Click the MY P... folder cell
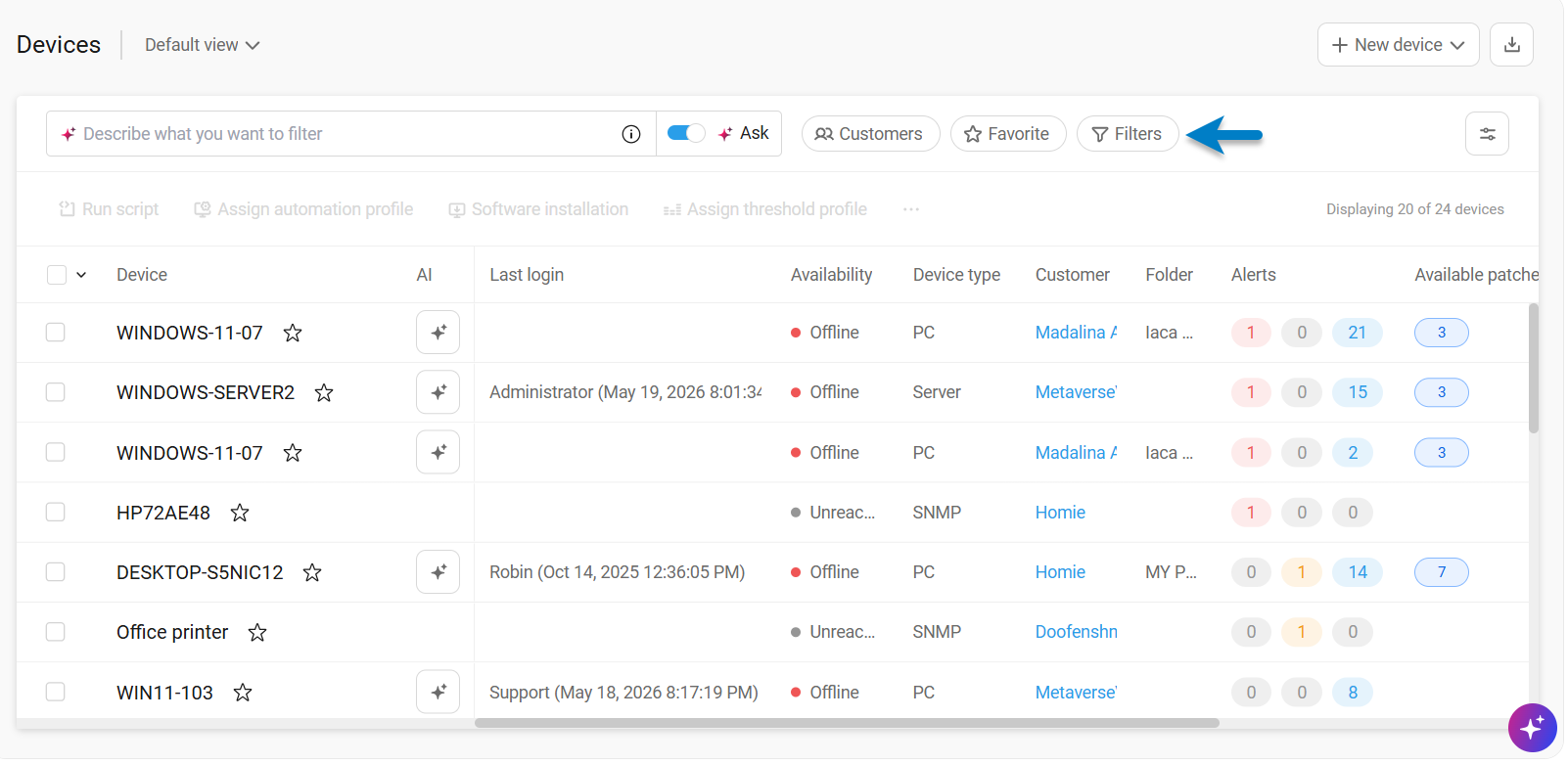Screen dimensions: 1568x764 click(1171, 572)
